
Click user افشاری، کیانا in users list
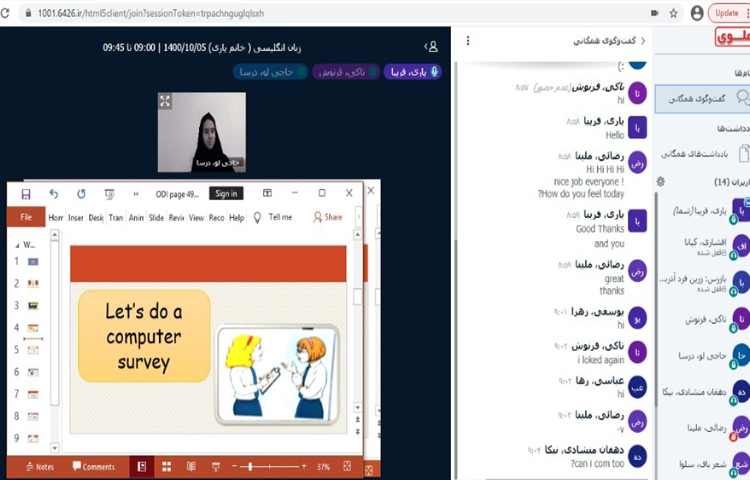(x=705, y=247)
